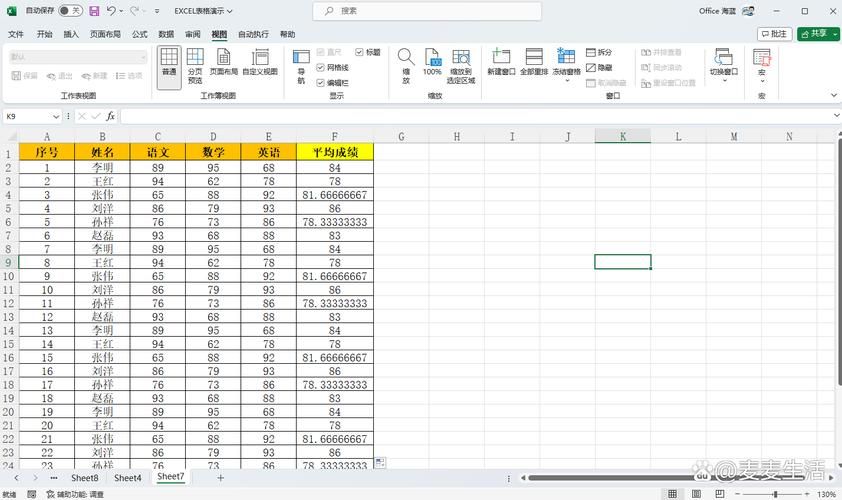Switch to the 数据 ribbon tab
The height and width of the screenshot is (500, 842).
click(x=166, y=34)
